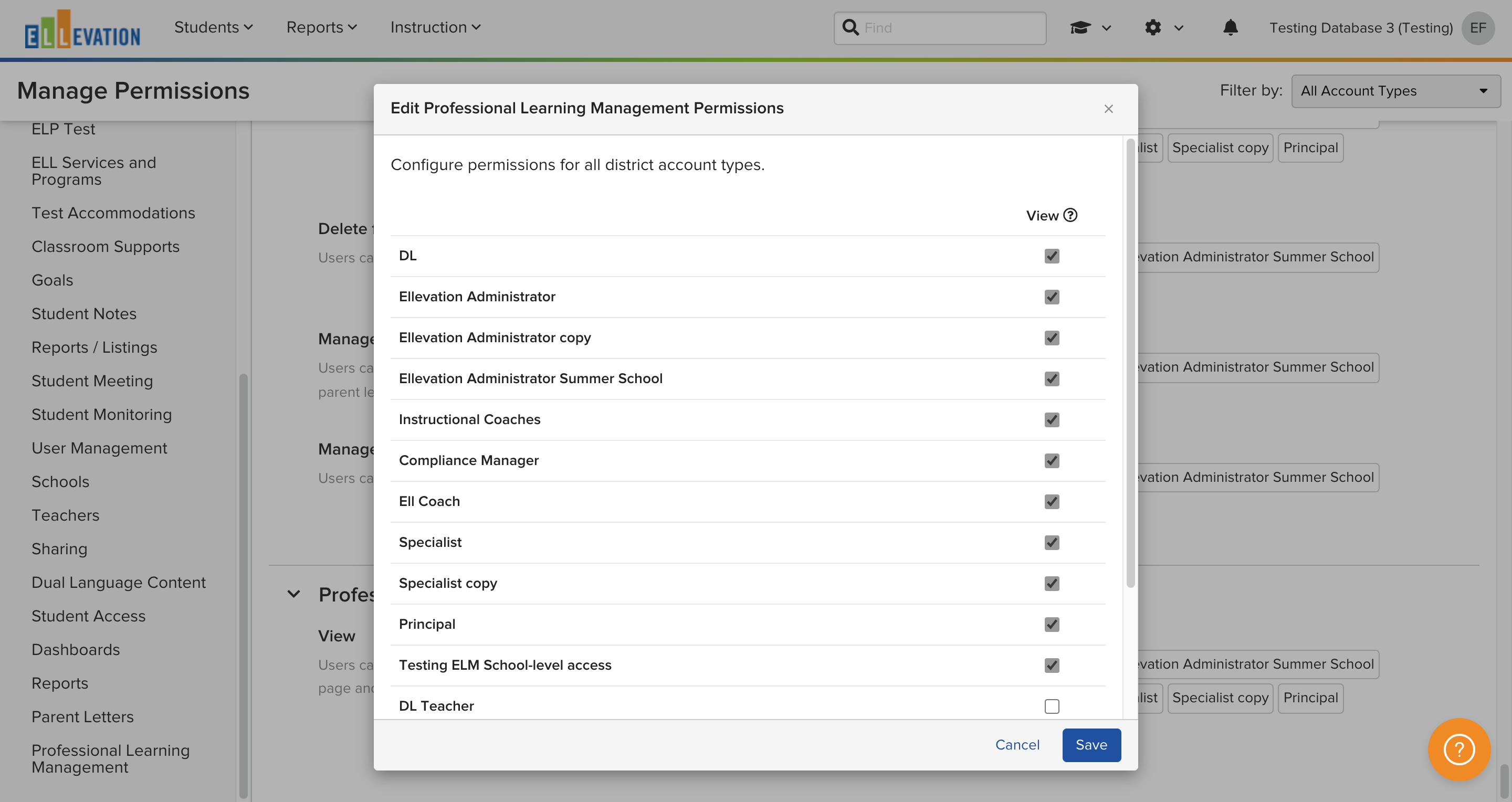This screenshot has width=1512, height=802.
Task: Select Reports / Listings in sidebar
Action: click(x=94, y=347)
